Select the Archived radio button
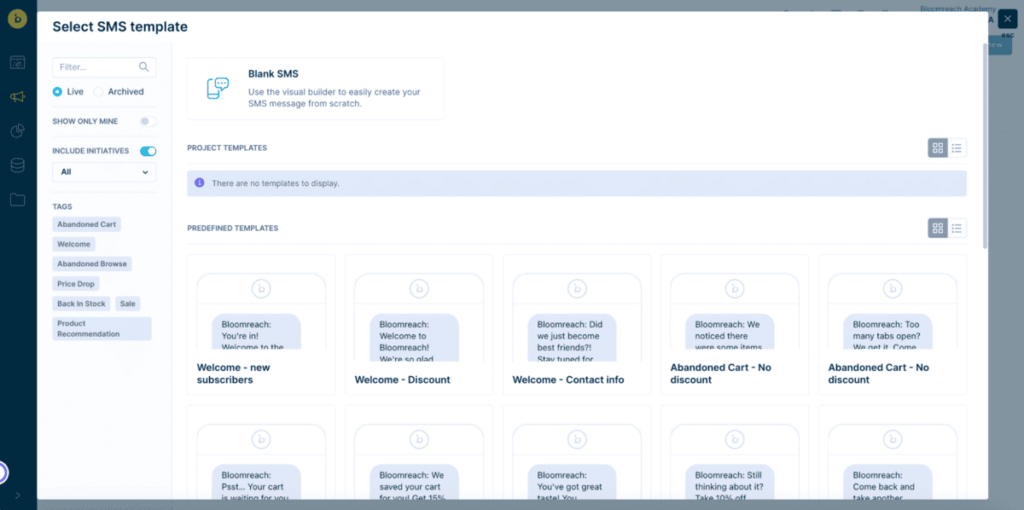 (98, 92)
